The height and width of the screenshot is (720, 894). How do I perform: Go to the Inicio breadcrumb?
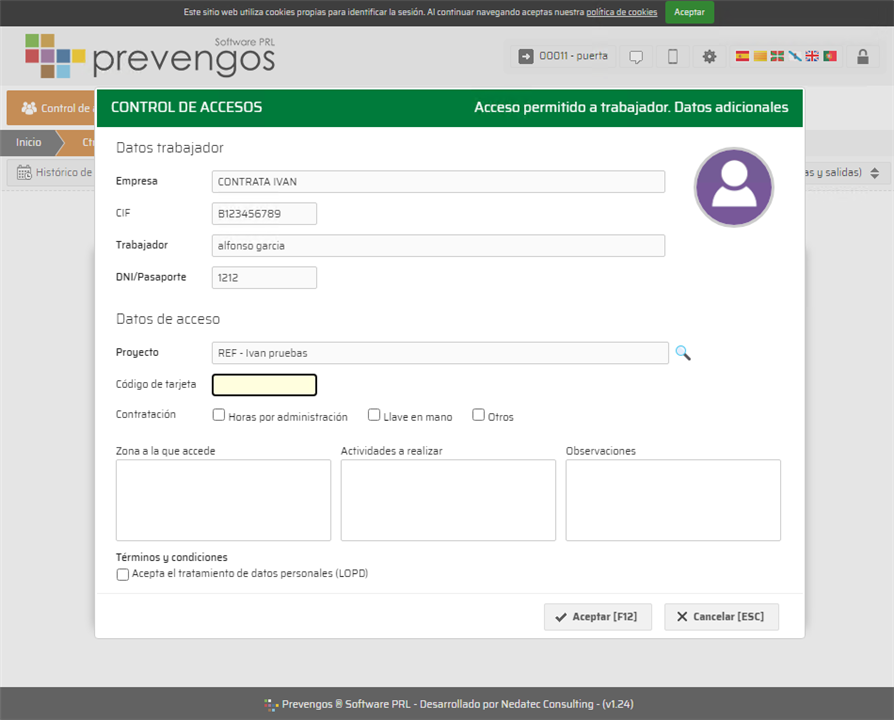click(x=29, y=142)
